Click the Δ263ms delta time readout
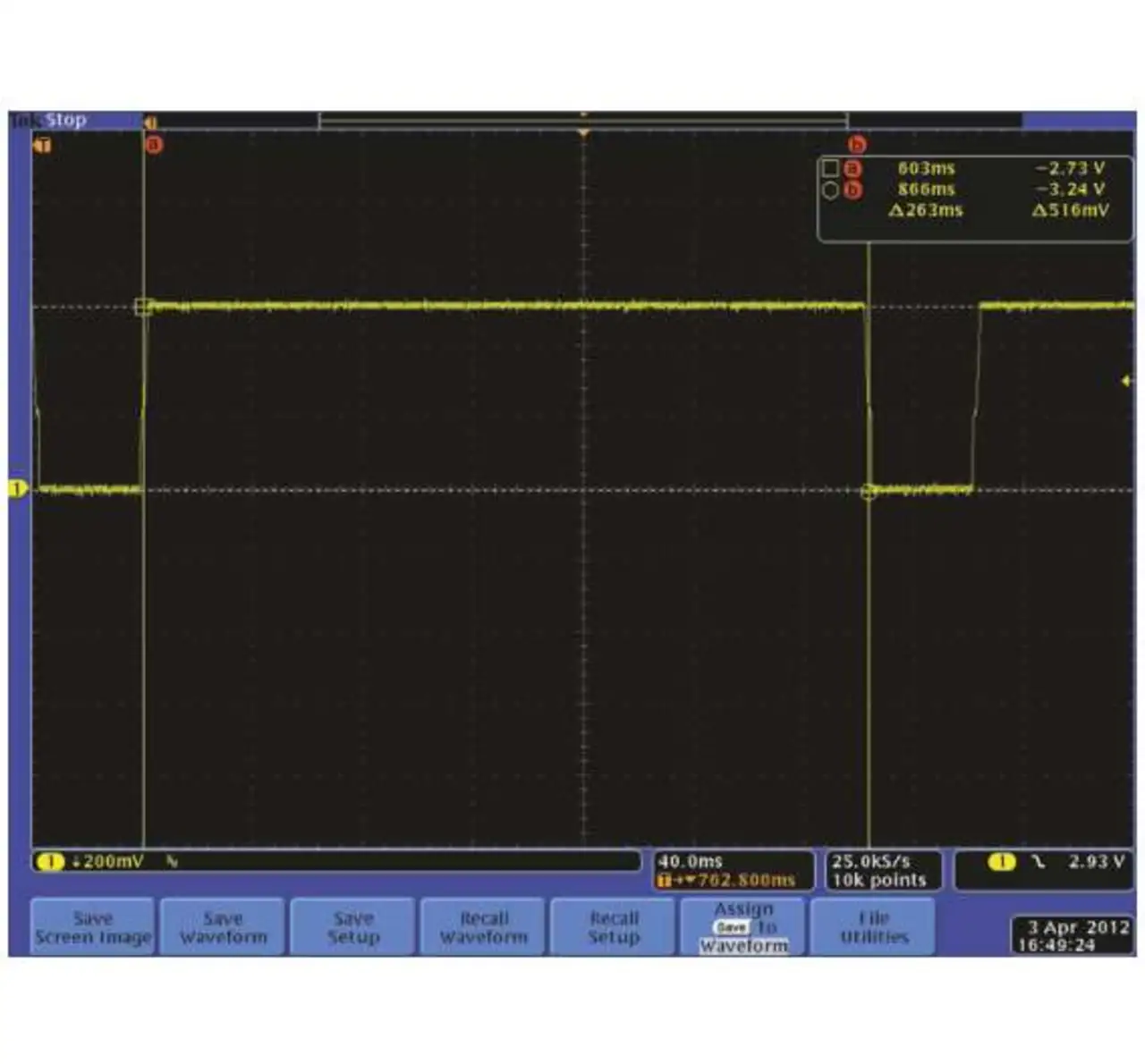1145x1064 pixels. click(926, 210)
